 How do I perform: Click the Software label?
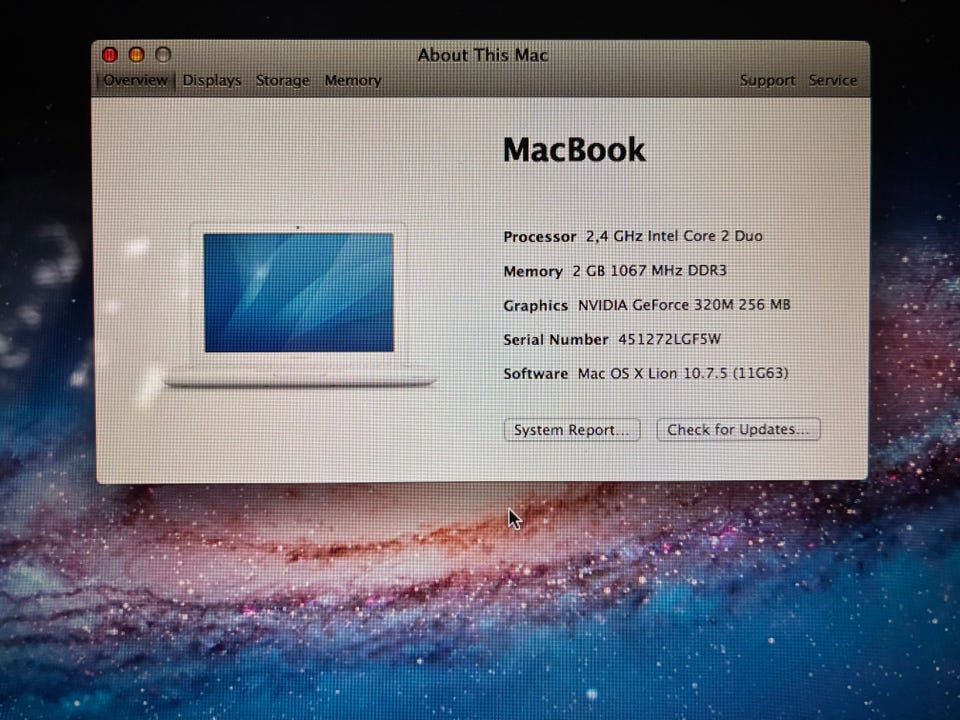[x=536, y=373]
